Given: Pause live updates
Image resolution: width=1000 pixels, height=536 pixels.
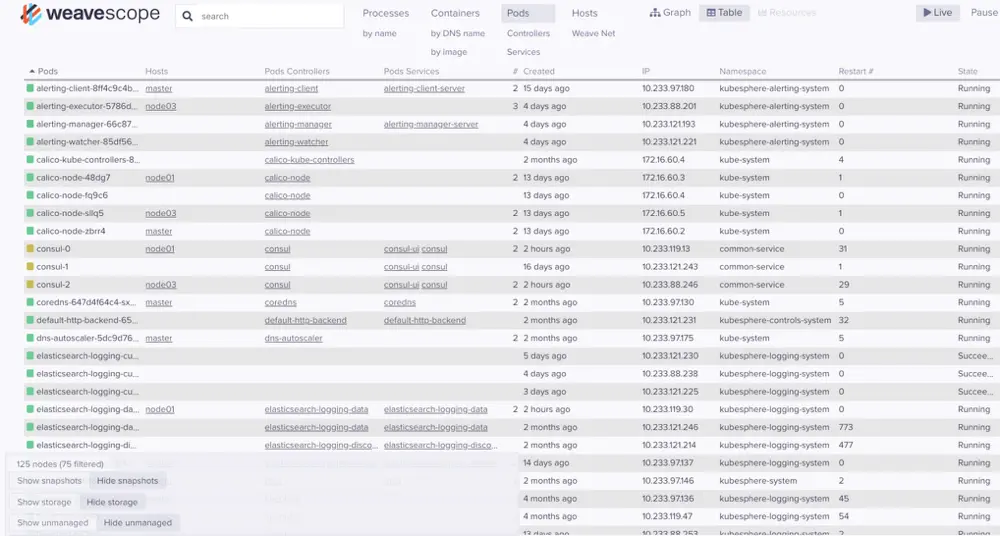Looking at the screenshot, I should click(x=985, y=13).
